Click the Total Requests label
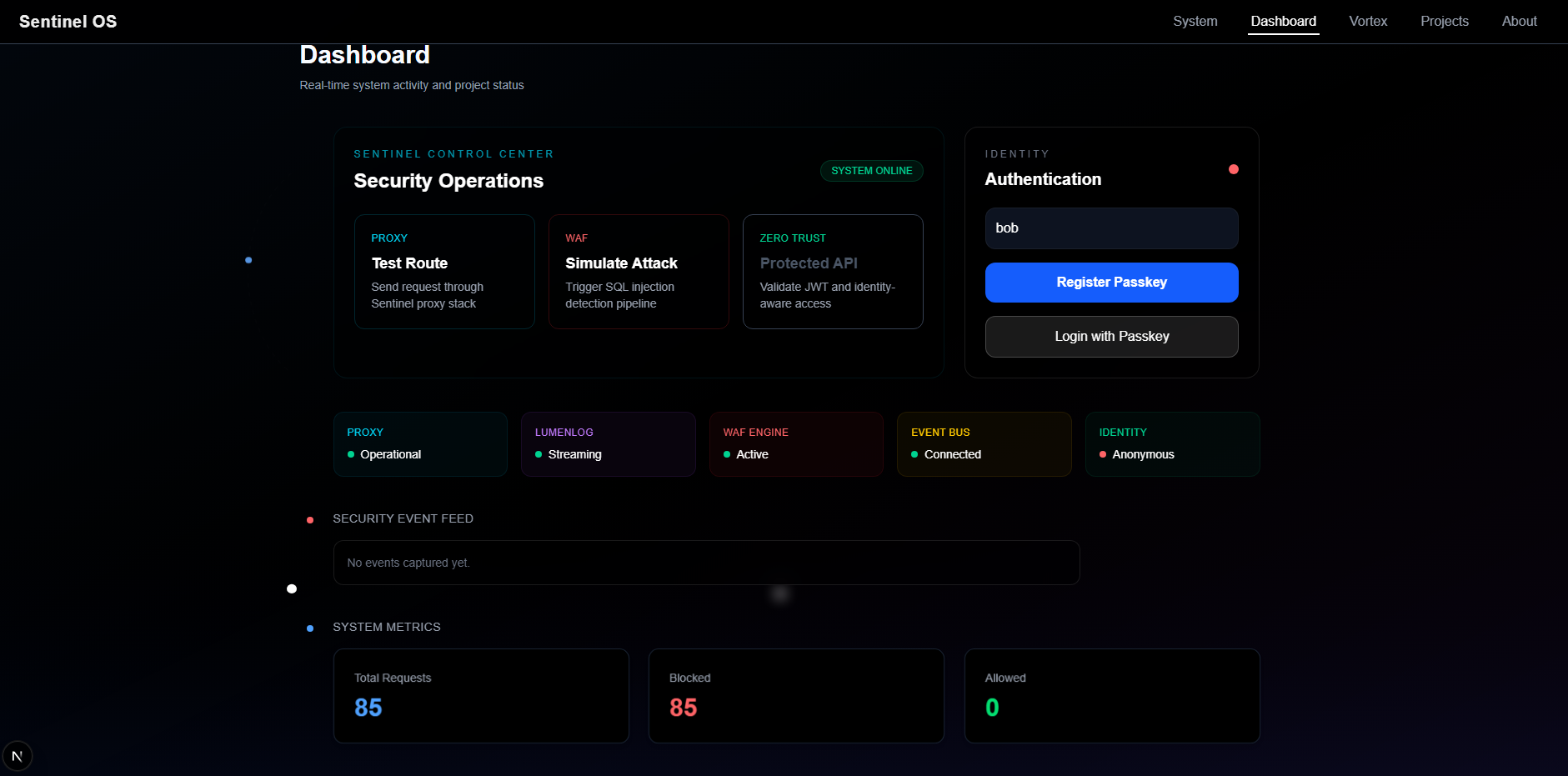Screen dimensions: 1568x776 click(x=393, y=678)
